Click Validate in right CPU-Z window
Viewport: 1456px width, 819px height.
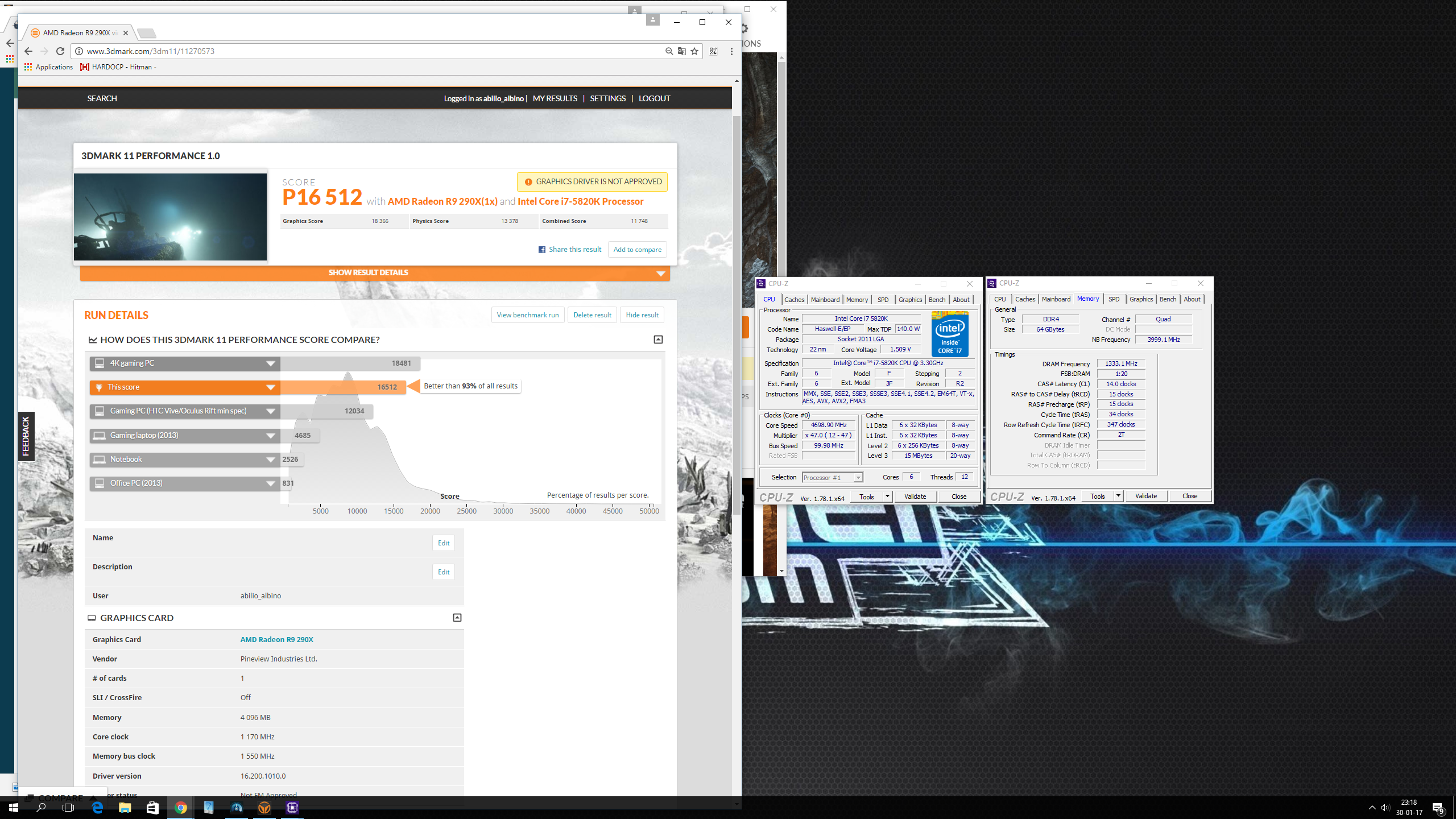point(1146,496)
